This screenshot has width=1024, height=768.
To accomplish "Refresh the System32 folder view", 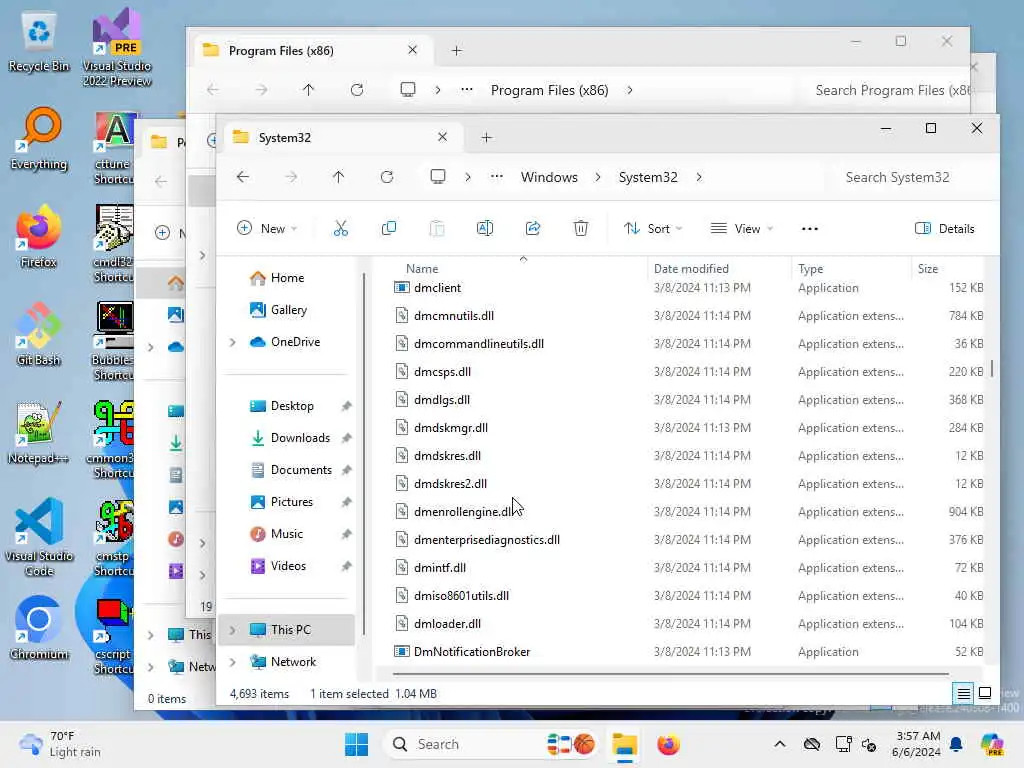I will click(x=387, y=177).
